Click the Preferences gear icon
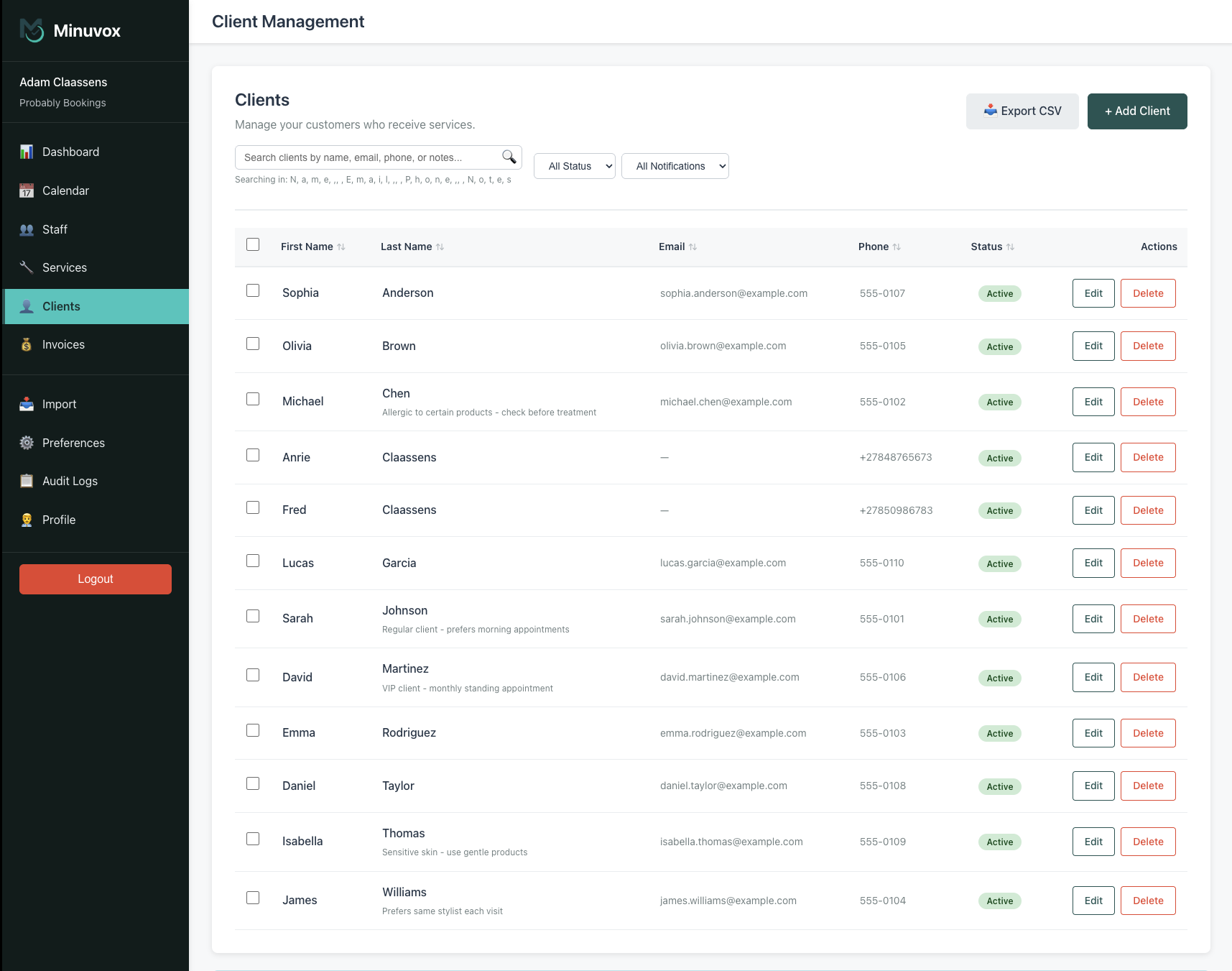The image size is (1232, 971). point(27,443)
